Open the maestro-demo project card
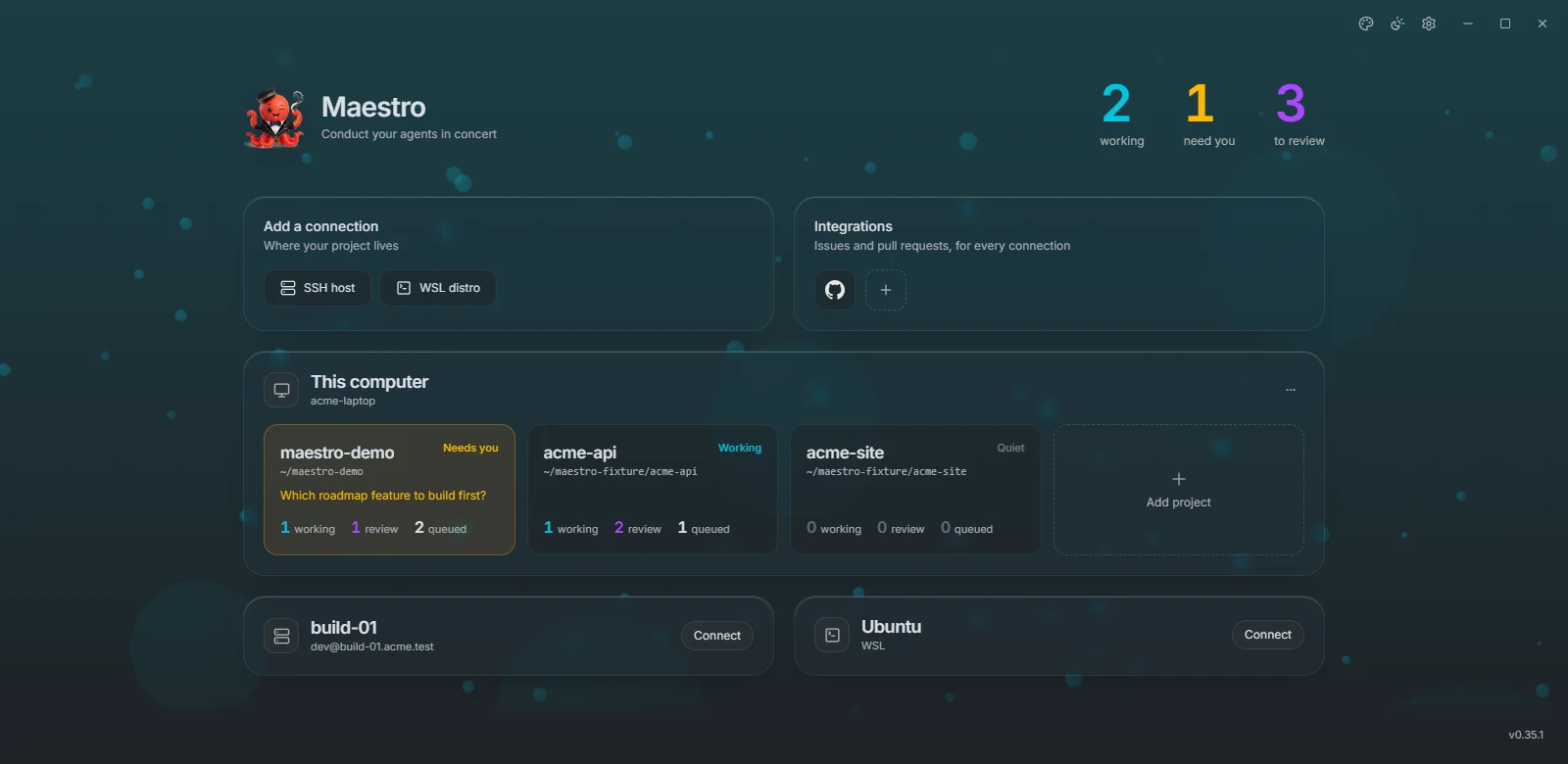Image resolution: width=1568 pixels, height=764 pixels. [389, 490]
